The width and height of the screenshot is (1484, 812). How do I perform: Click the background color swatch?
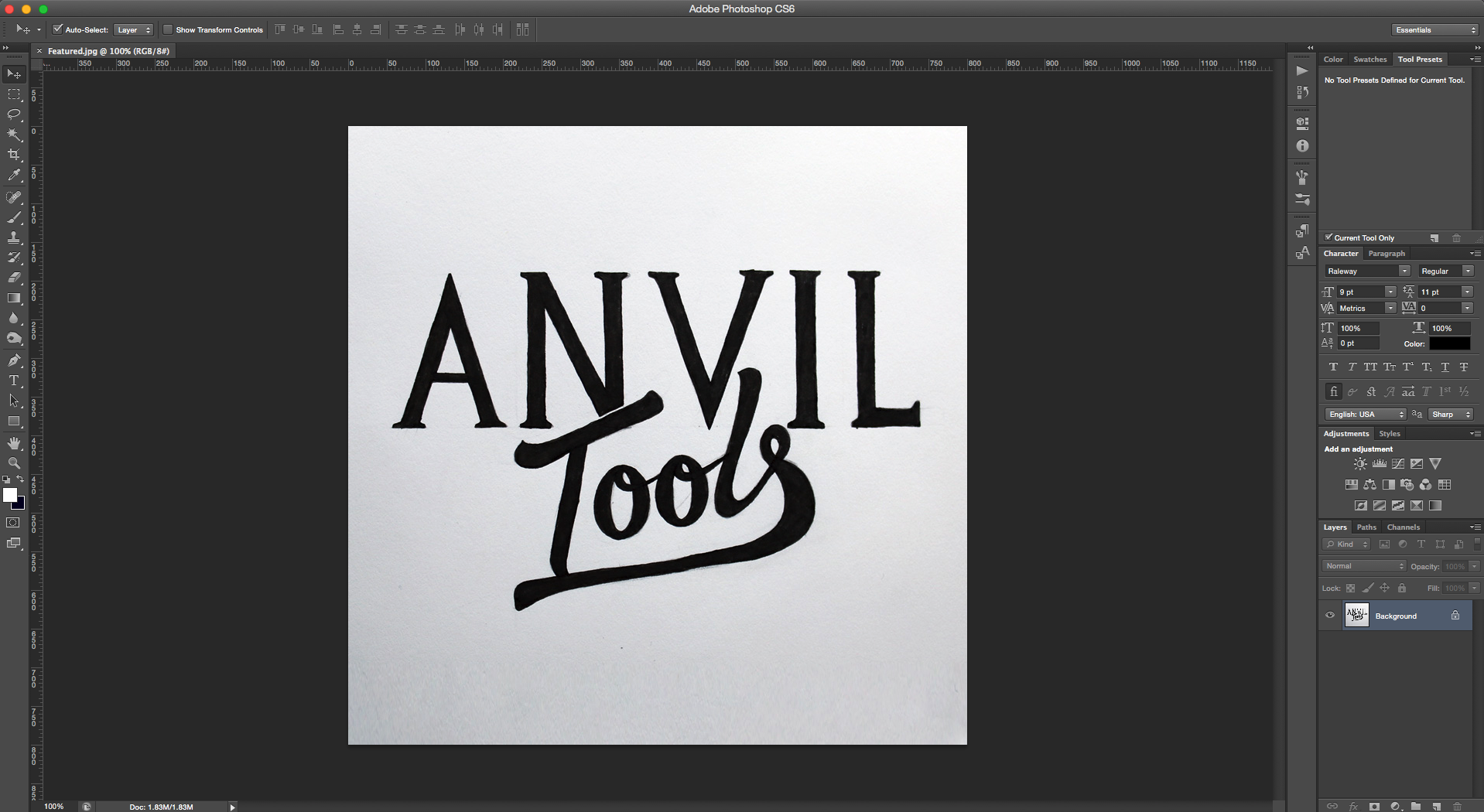(20, 505)
